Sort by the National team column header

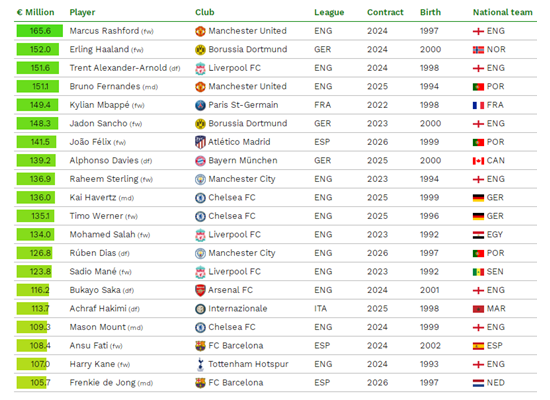(502, 12)
